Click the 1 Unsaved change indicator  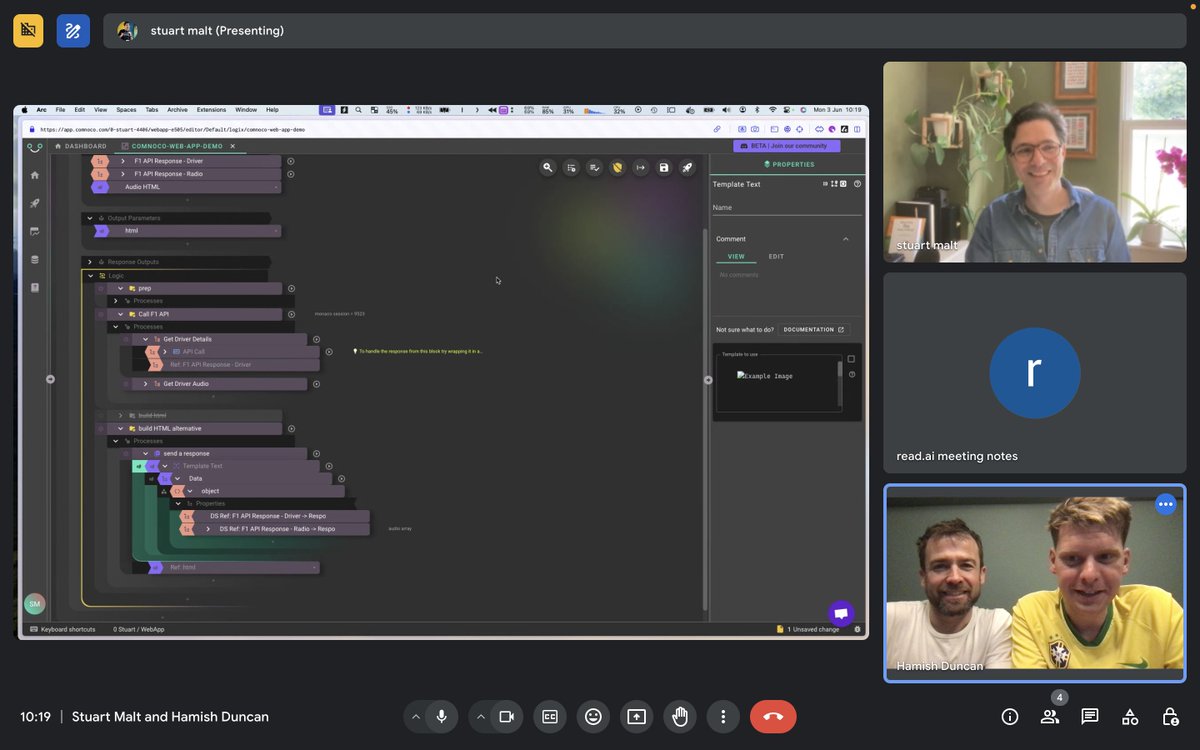(x=808, y=629)
